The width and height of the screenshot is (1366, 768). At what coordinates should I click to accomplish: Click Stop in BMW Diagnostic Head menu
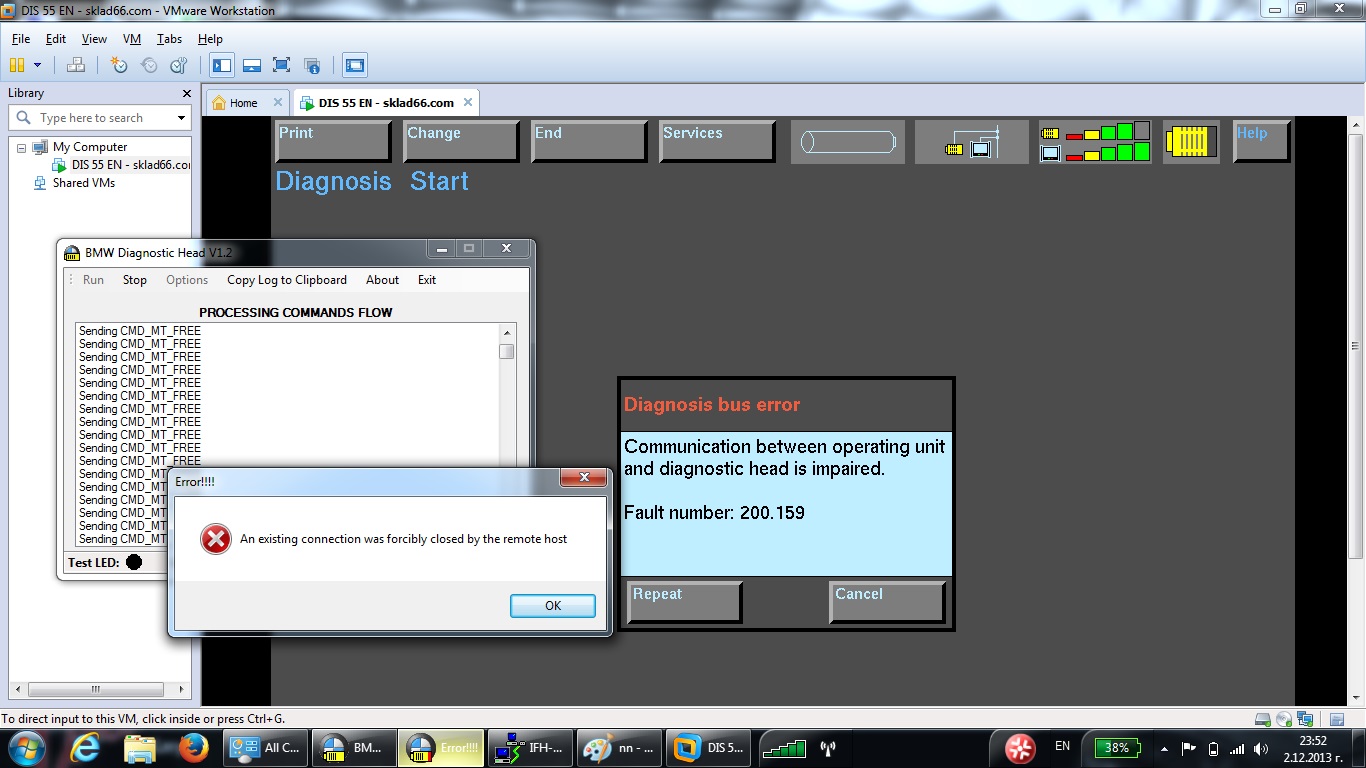click(x=135, y=280)
